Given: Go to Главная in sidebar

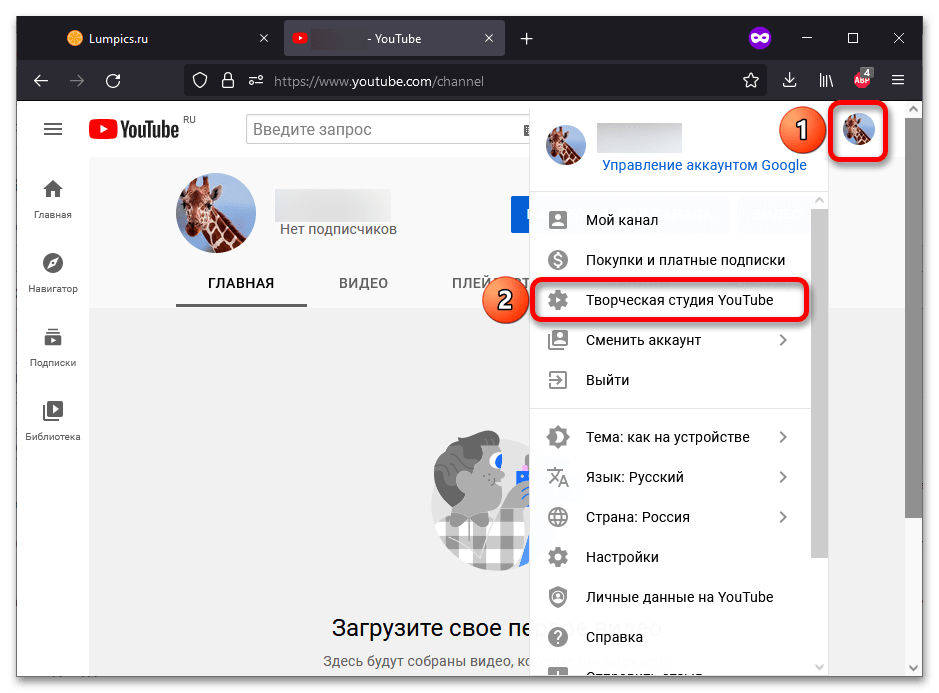Looking at the screenshot, I should click(53, 199).
